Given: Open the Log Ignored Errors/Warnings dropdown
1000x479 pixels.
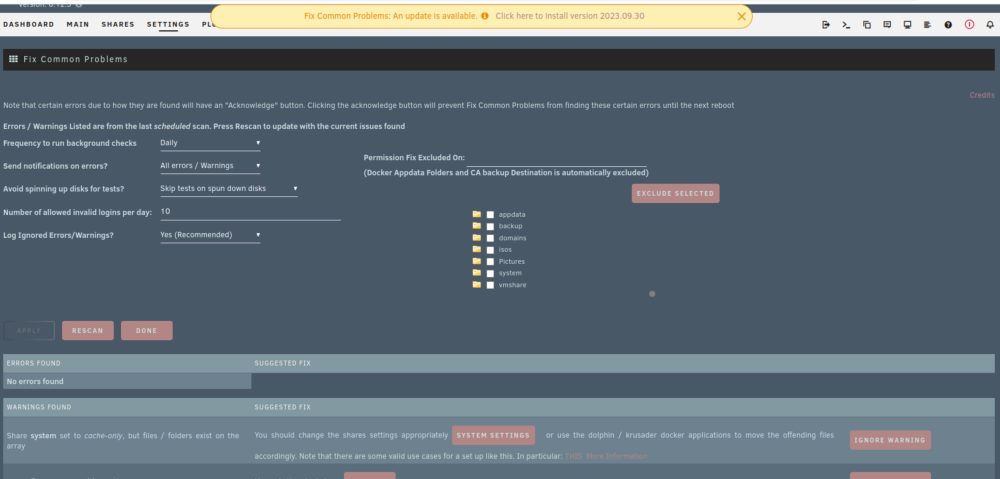Looking at the screenshot, I should pos(210,235).
